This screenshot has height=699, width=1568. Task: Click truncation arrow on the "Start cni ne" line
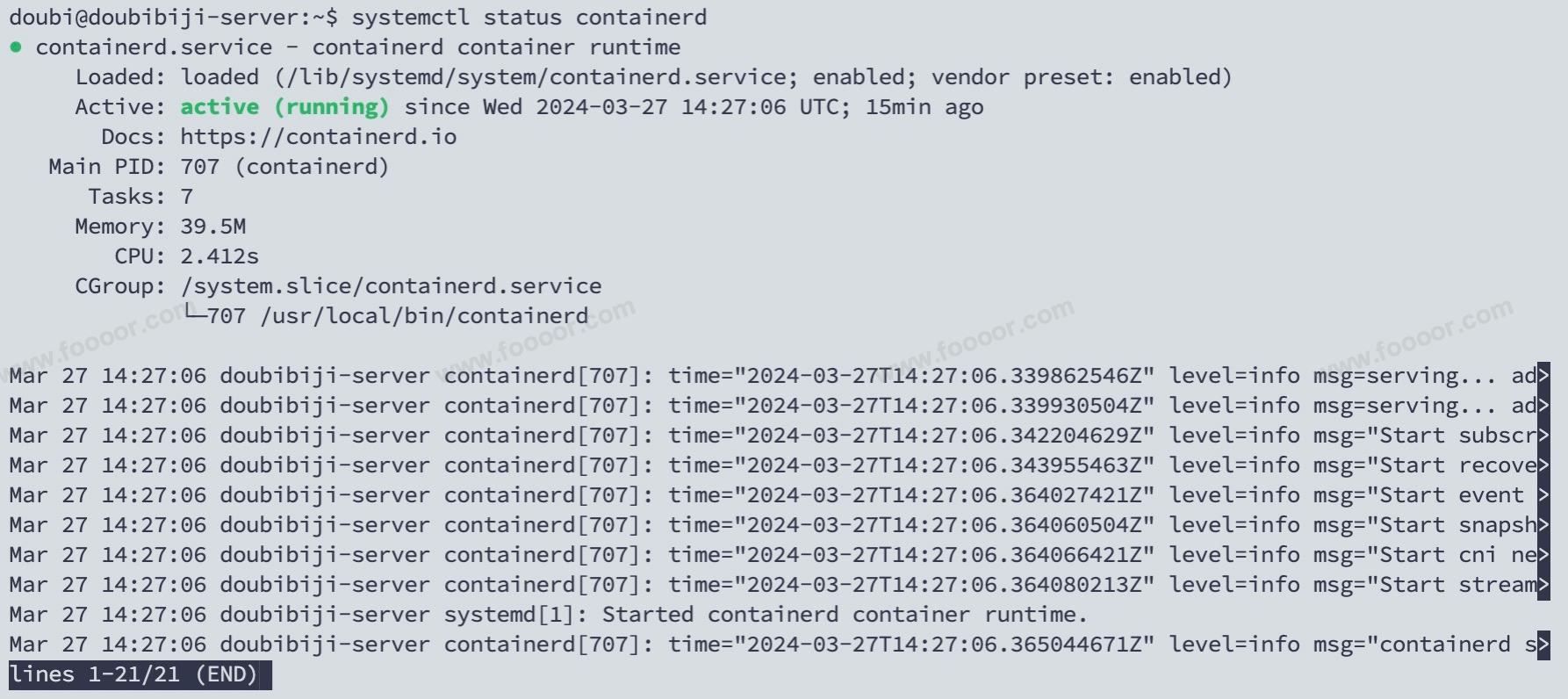[1543, 555]
